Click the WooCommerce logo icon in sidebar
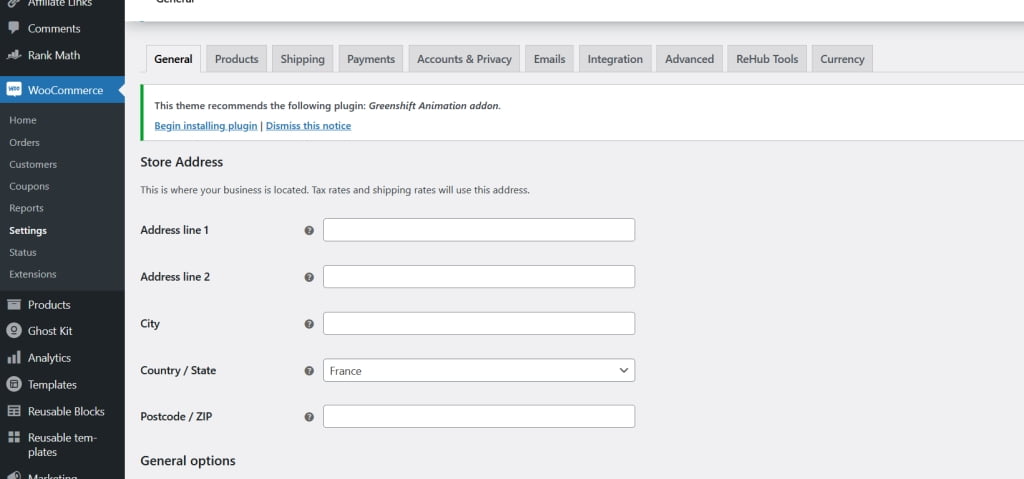 [14, 90]
